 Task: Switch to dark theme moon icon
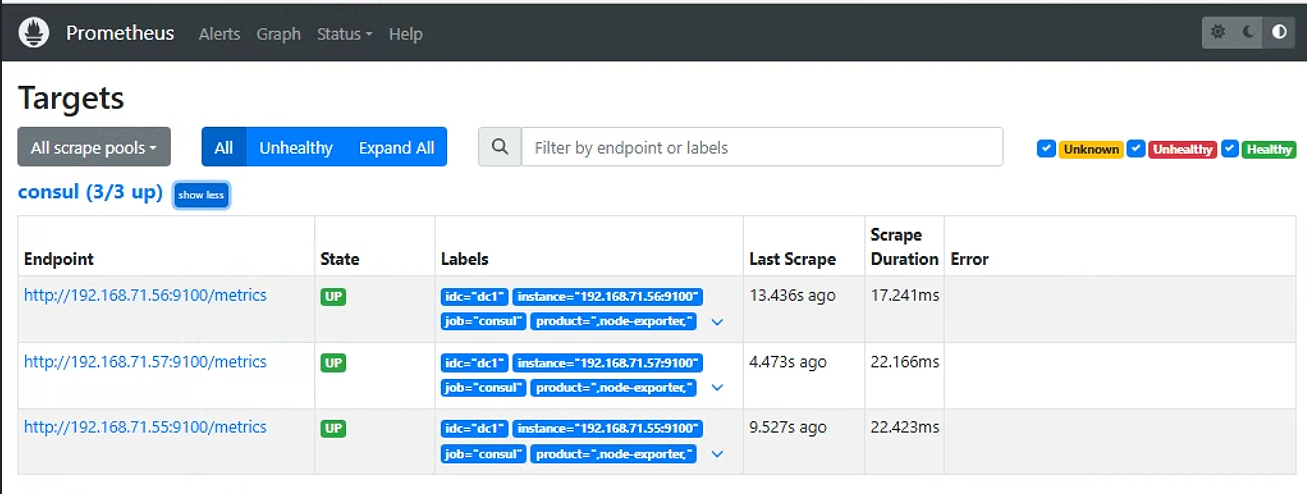1248,32
